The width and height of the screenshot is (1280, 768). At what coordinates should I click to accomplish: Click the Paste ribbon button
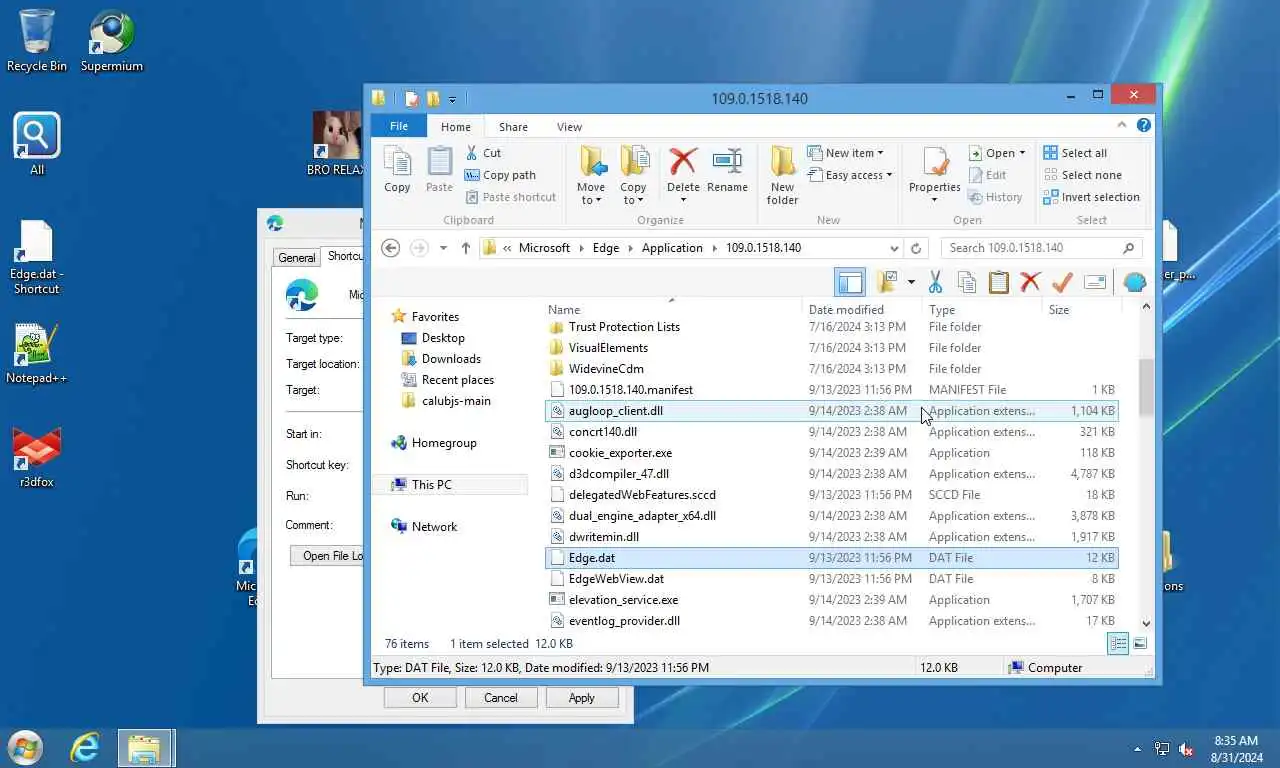(x=439, y=170)
